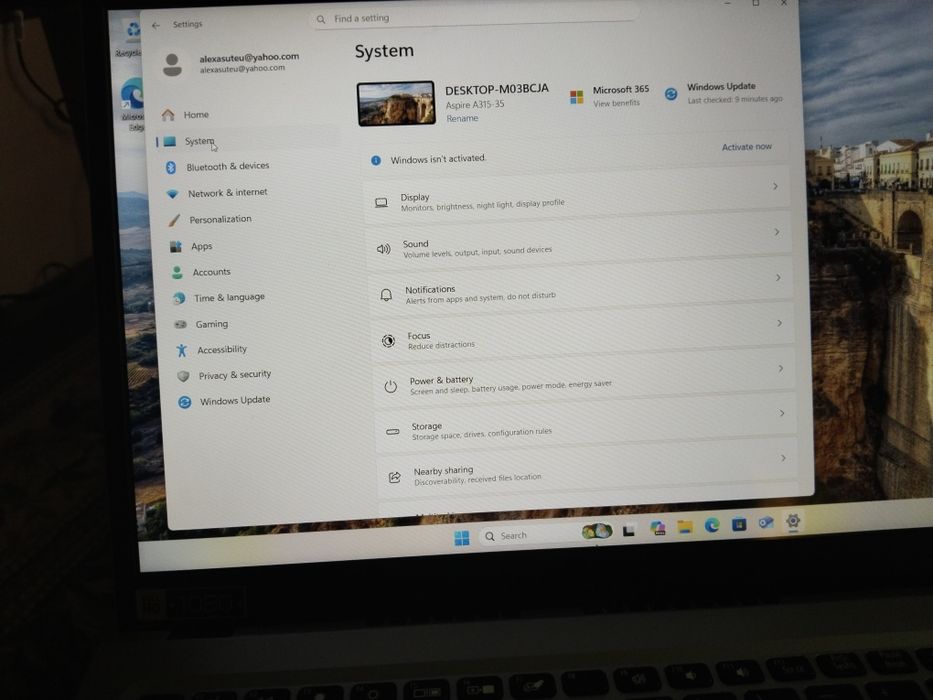Click the Windows Update sync icon in header
933x700 pixels.
click(x=671, y=94)
